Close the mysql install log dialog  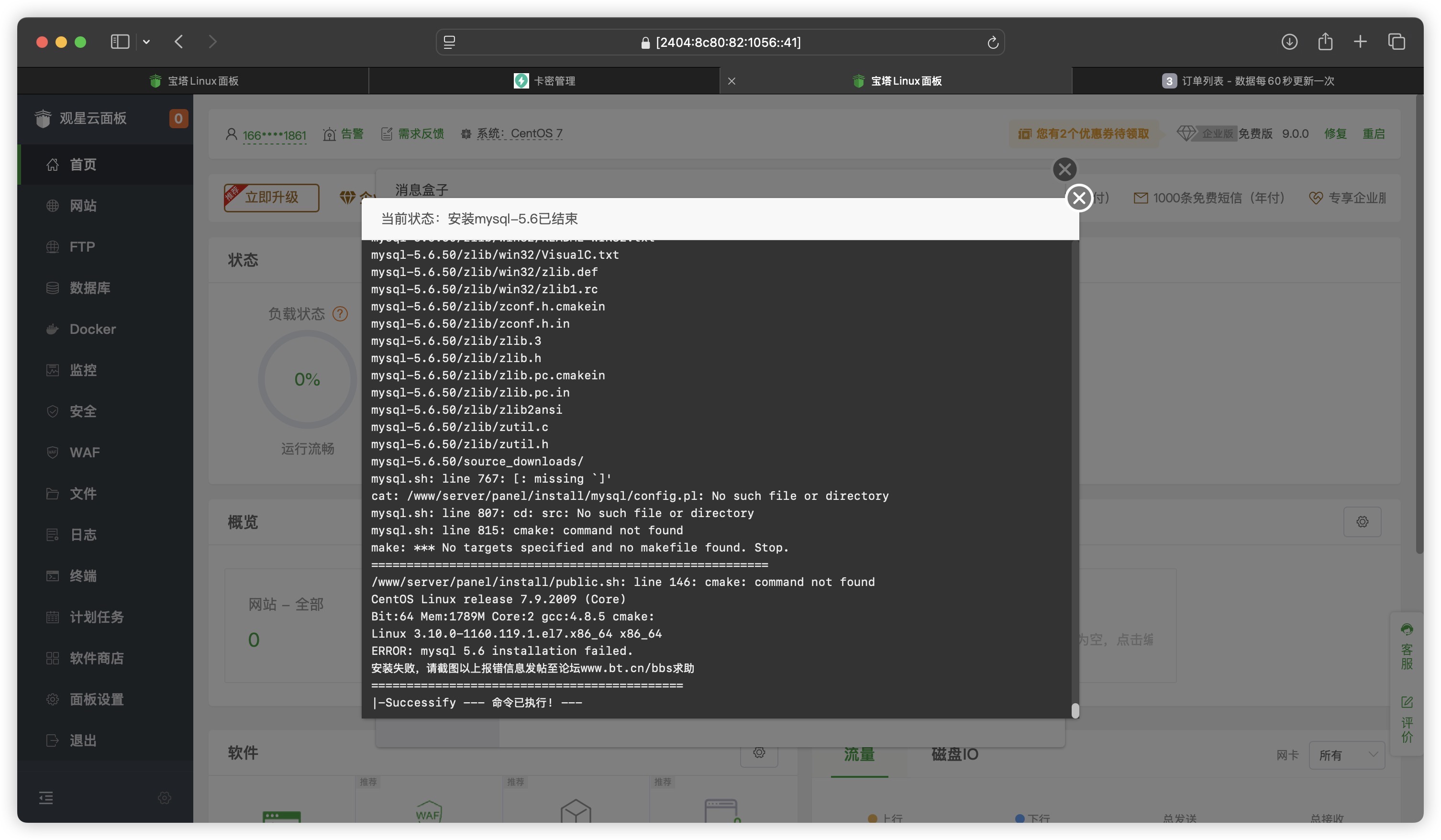[1078, 198]
